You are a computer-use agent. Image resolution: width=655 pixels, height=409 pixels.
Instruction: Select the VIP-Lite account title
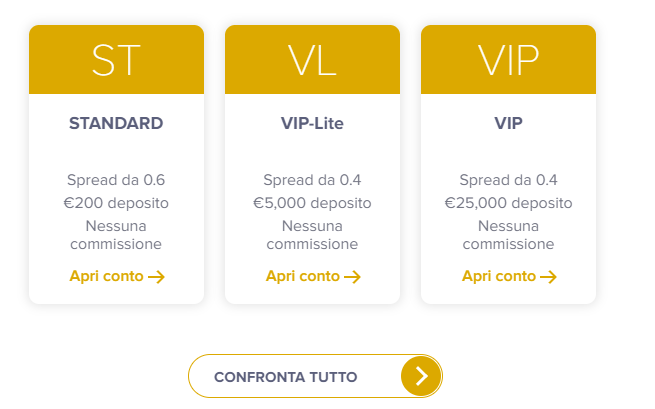[x=312, y=123]
